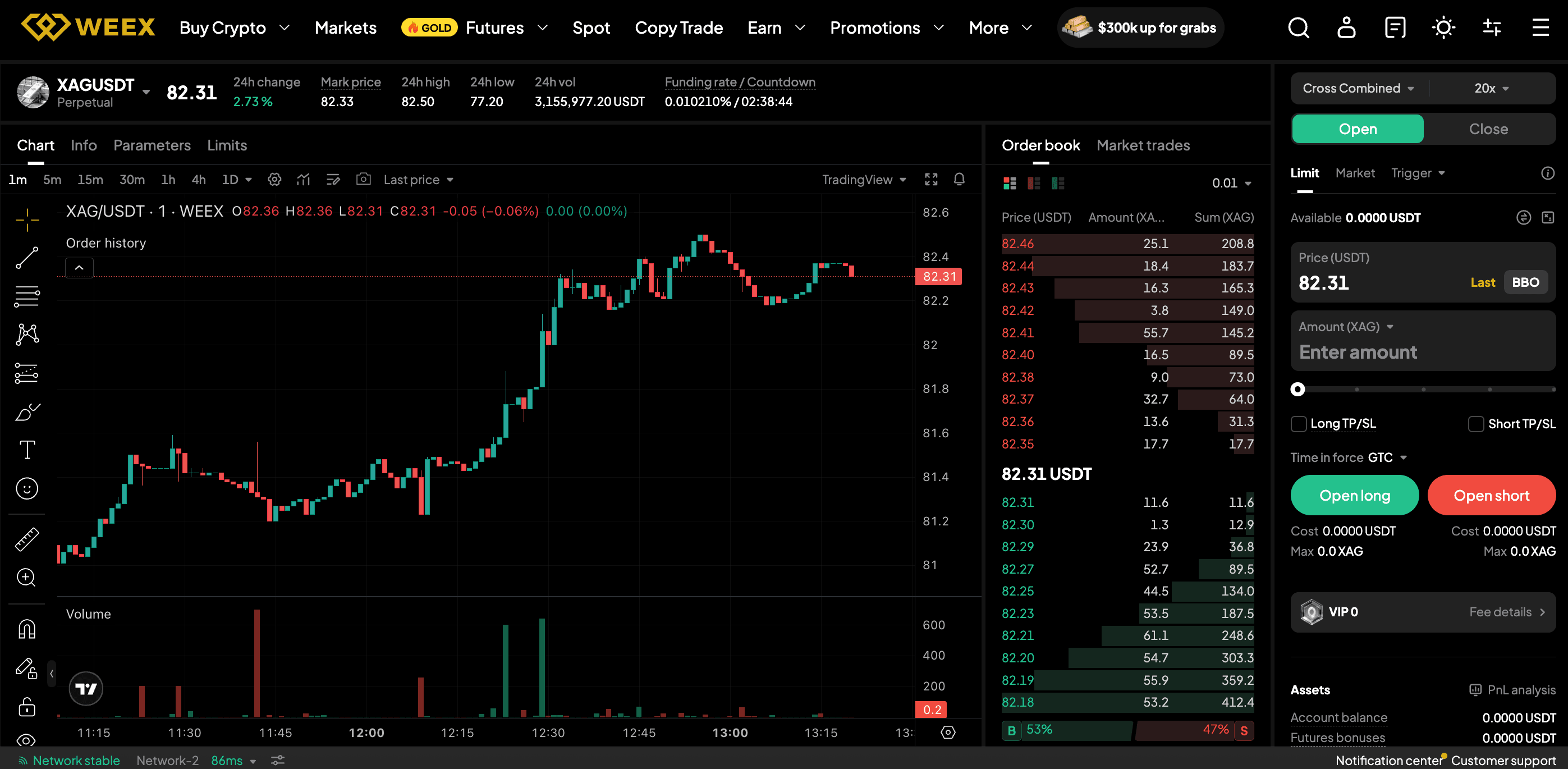Open the Trigger order type dropdown
The height and width of the screenshot is (769, 1568).
pyautogui.click(x=1418, y=173)
